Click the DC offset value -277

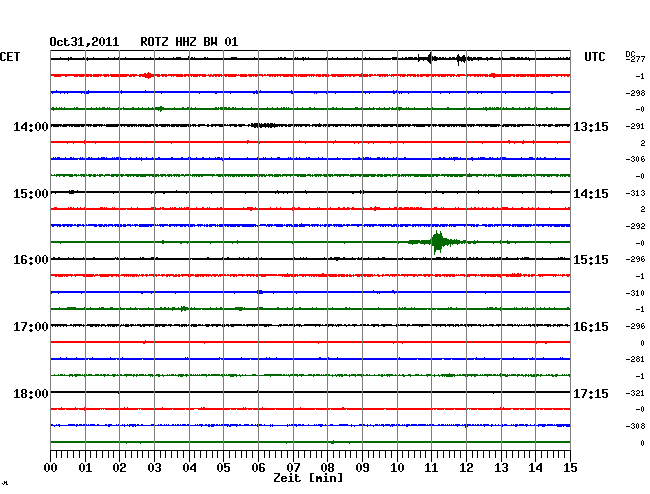(635, 60)
